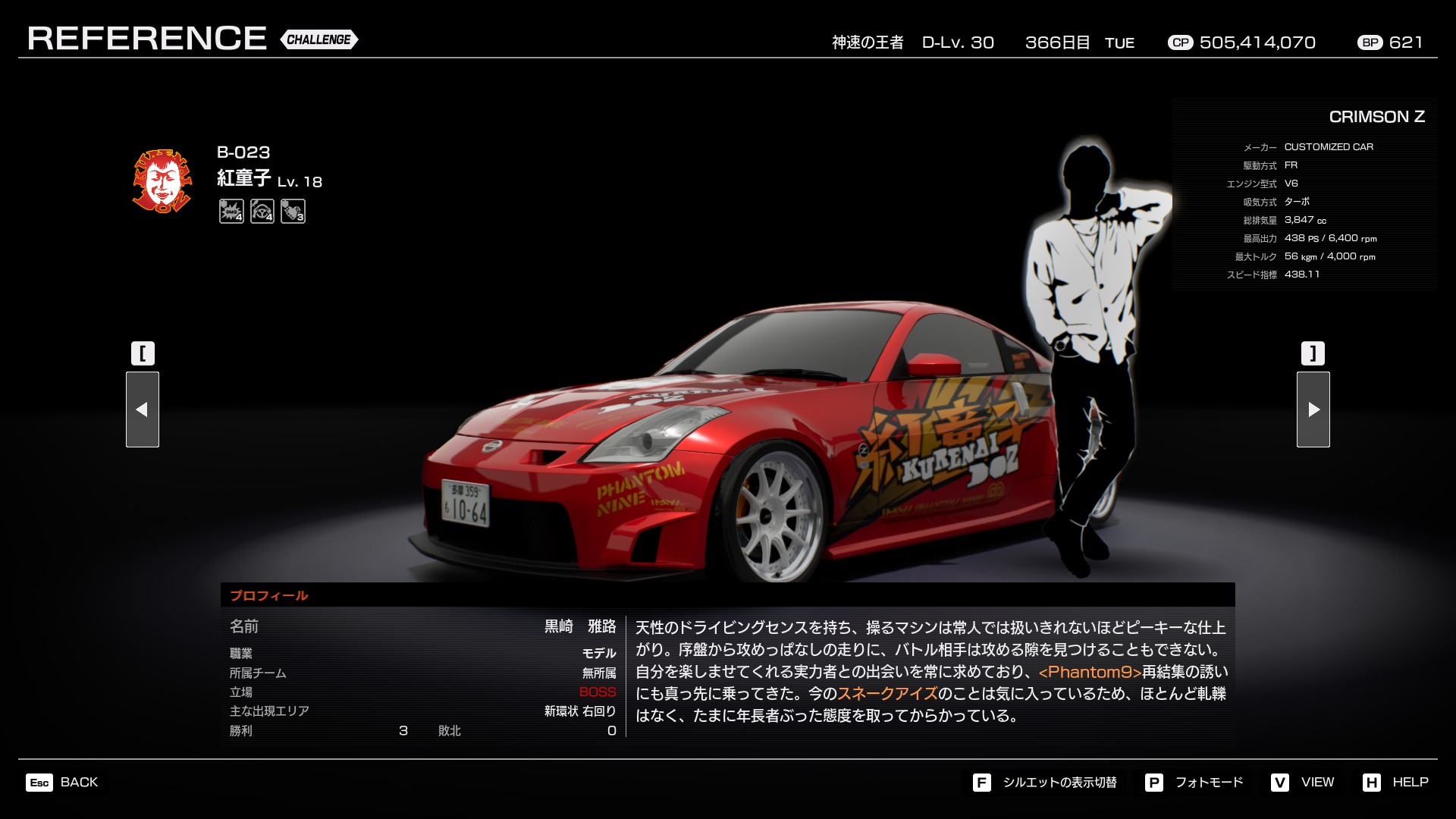This screenshot has width=1456, height=819.
Task: Toggle silhouette display with F button
Action: [x=981, y=783]
